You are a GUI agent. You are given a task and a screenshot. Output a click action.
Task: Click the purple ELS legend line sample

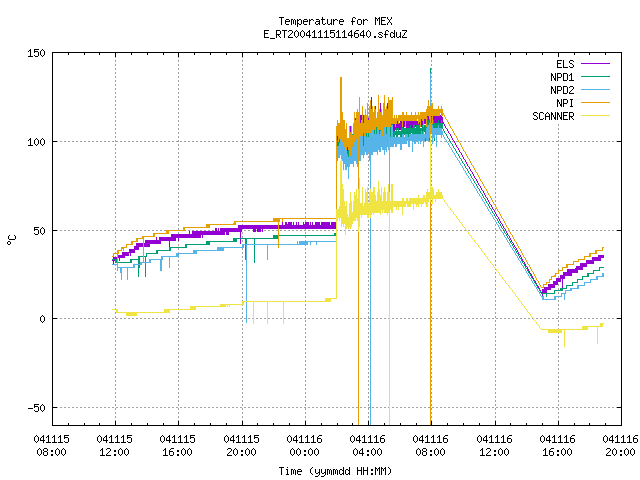click(596, 64)
